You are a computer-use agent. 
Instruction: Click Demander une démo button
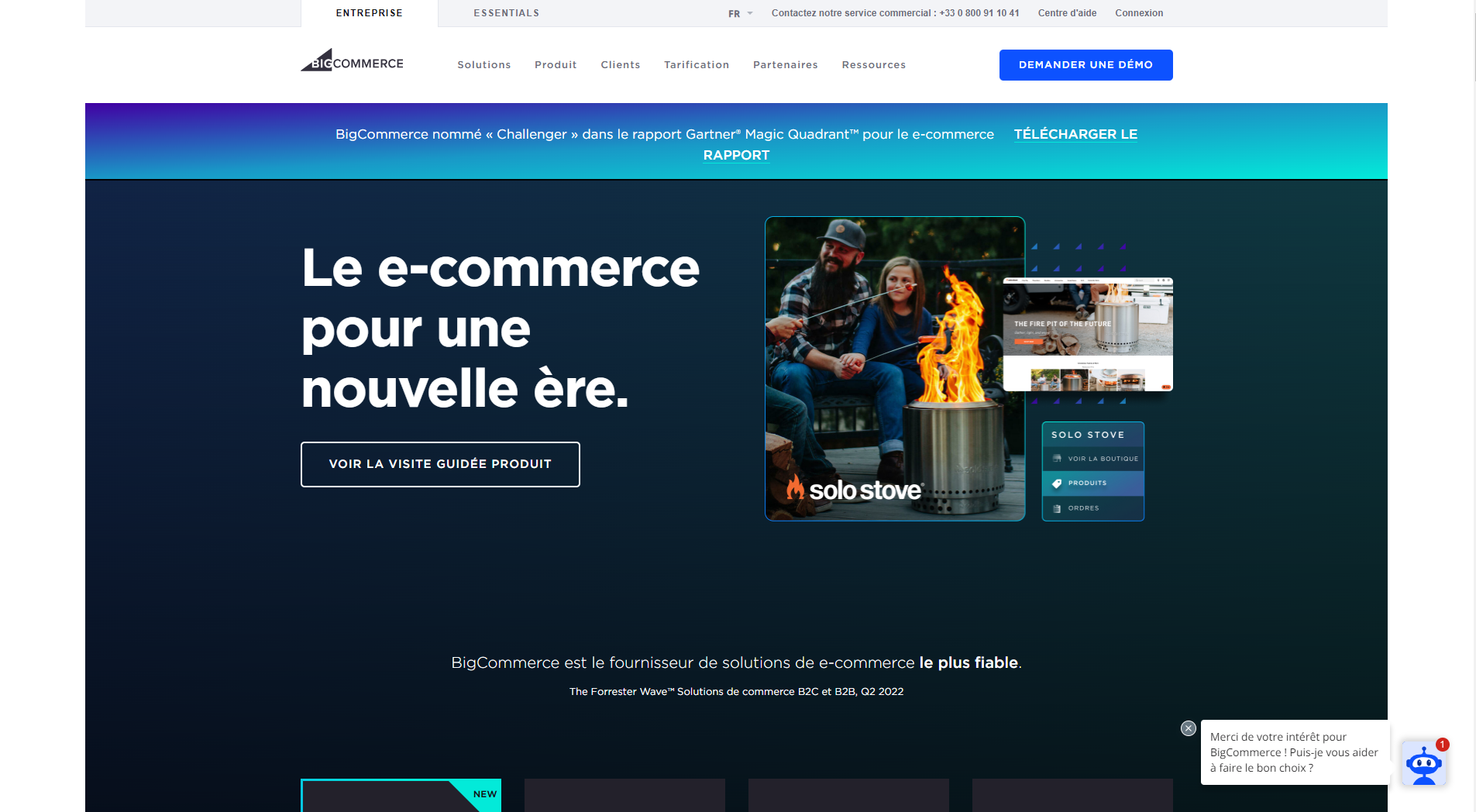(1085, 65)
